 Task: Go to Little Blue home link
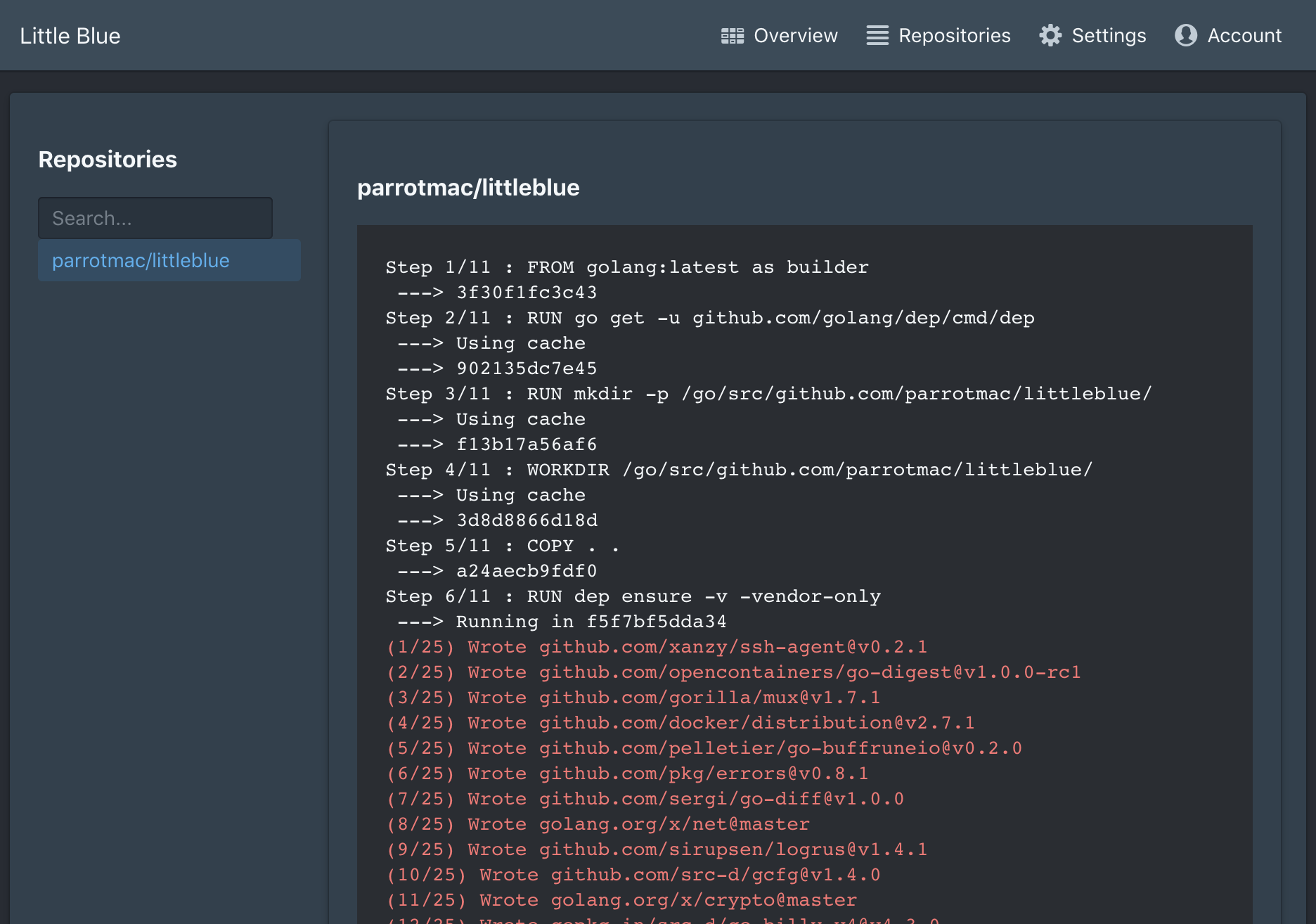(70, 36)
